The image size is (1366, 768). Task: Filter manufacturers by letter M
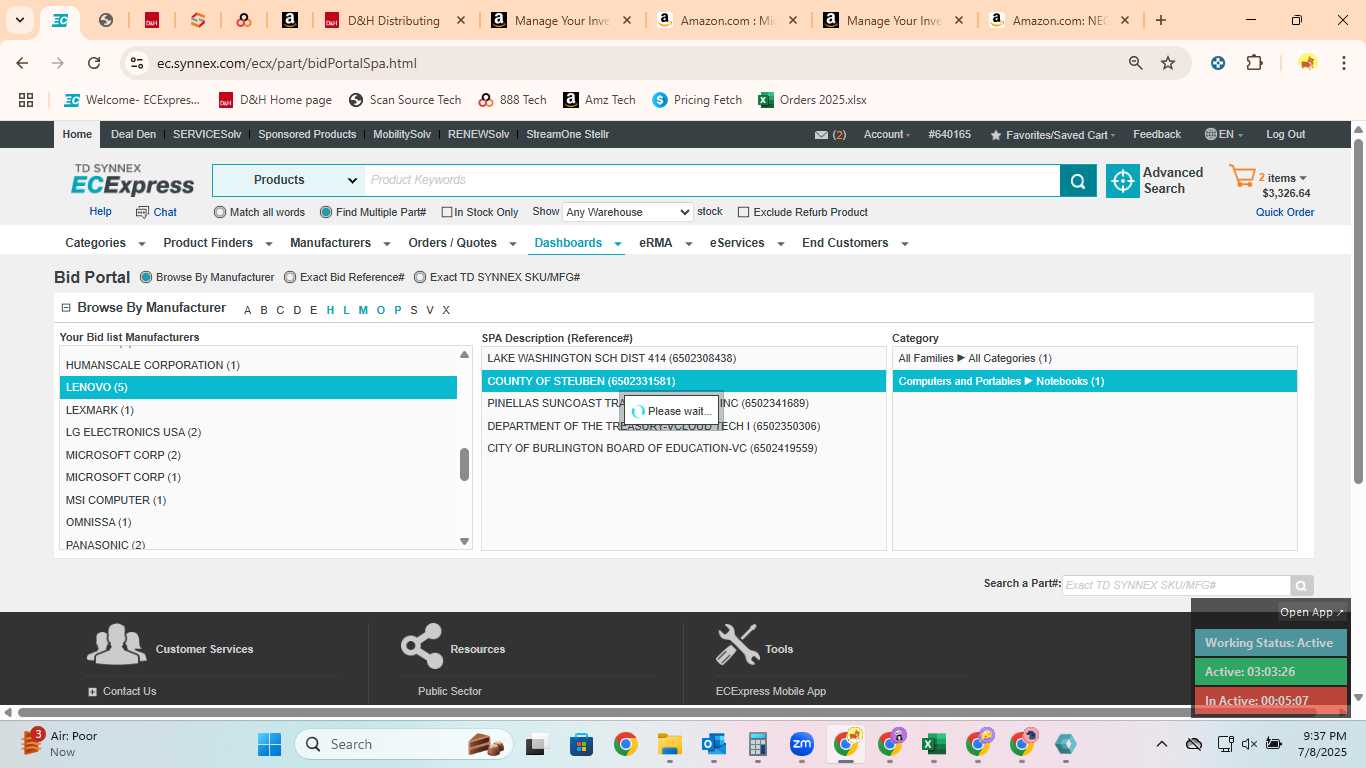(363, 310)
